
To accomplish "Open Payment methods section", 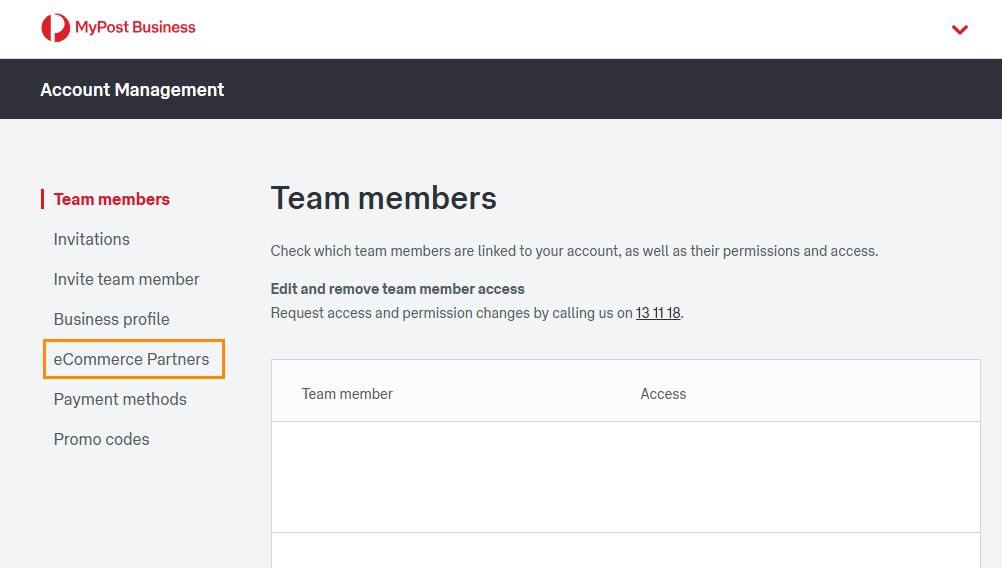I will point(120,399).
